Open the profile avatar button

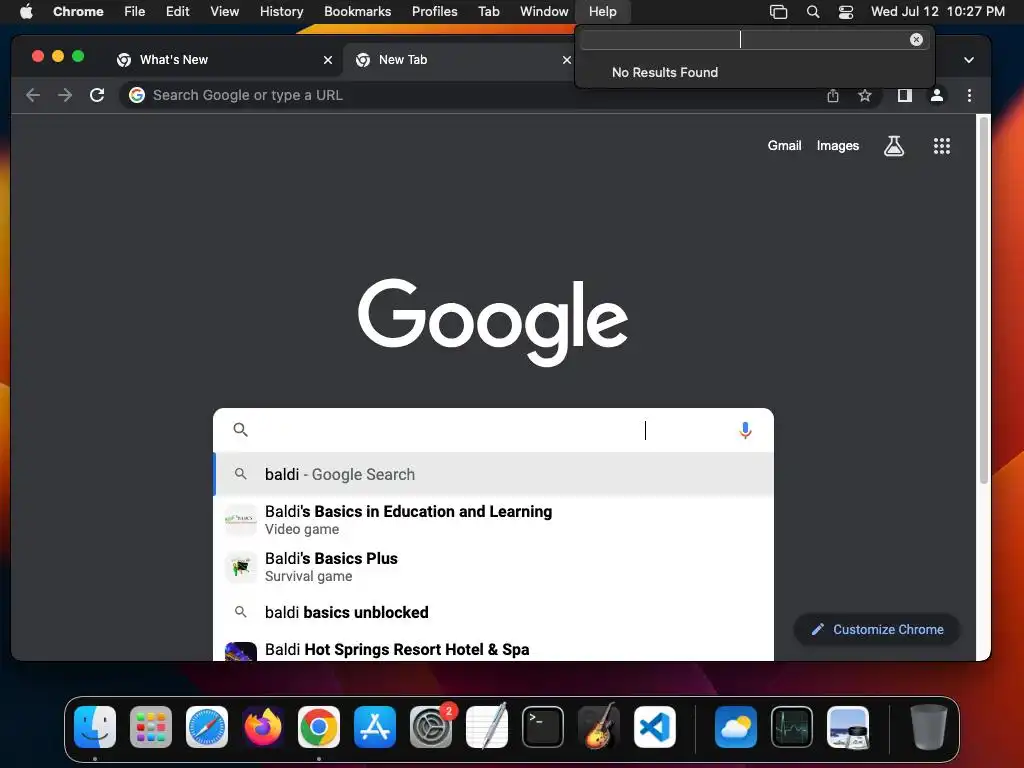point(936,95)
